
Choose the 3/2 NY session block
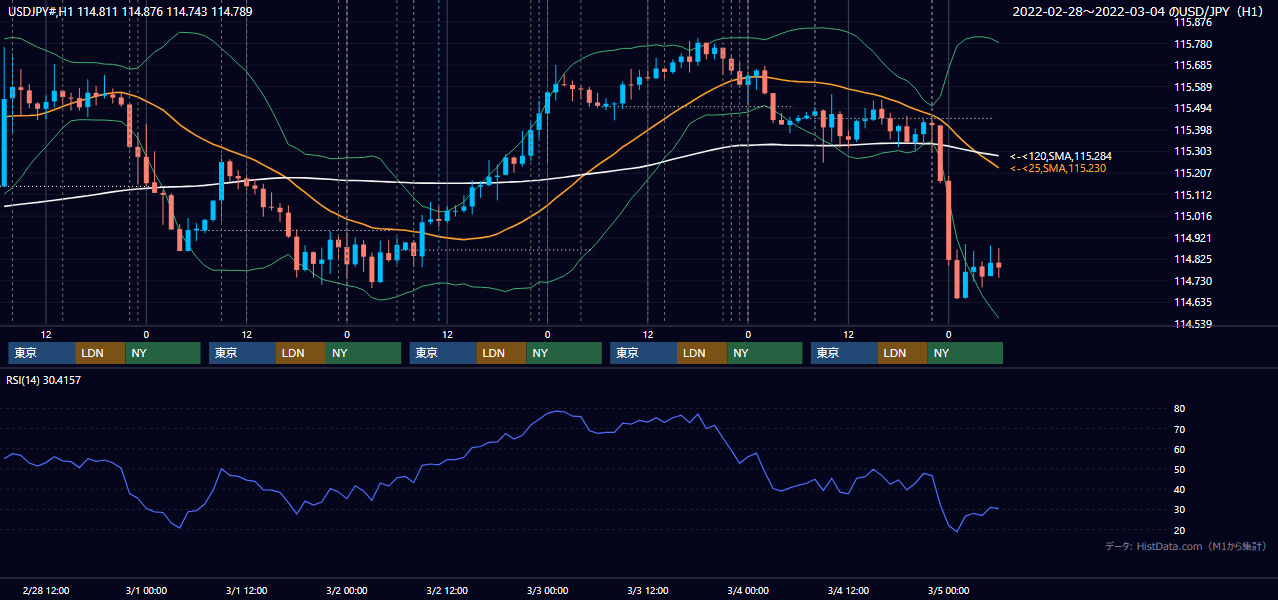[565, 353]
